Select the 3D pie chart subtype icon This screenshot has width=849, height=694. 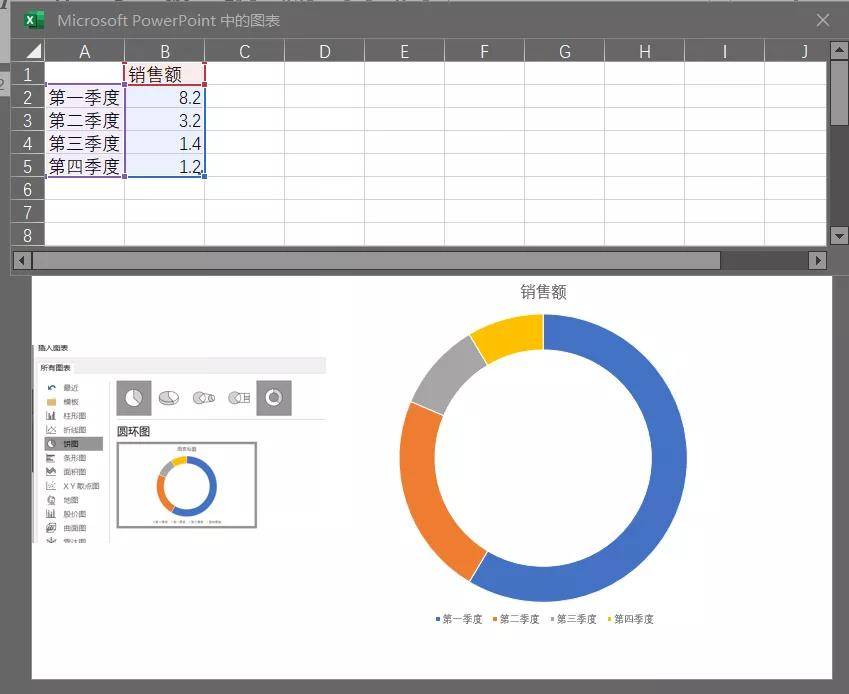pyautogui.click(x=169, y=398)
